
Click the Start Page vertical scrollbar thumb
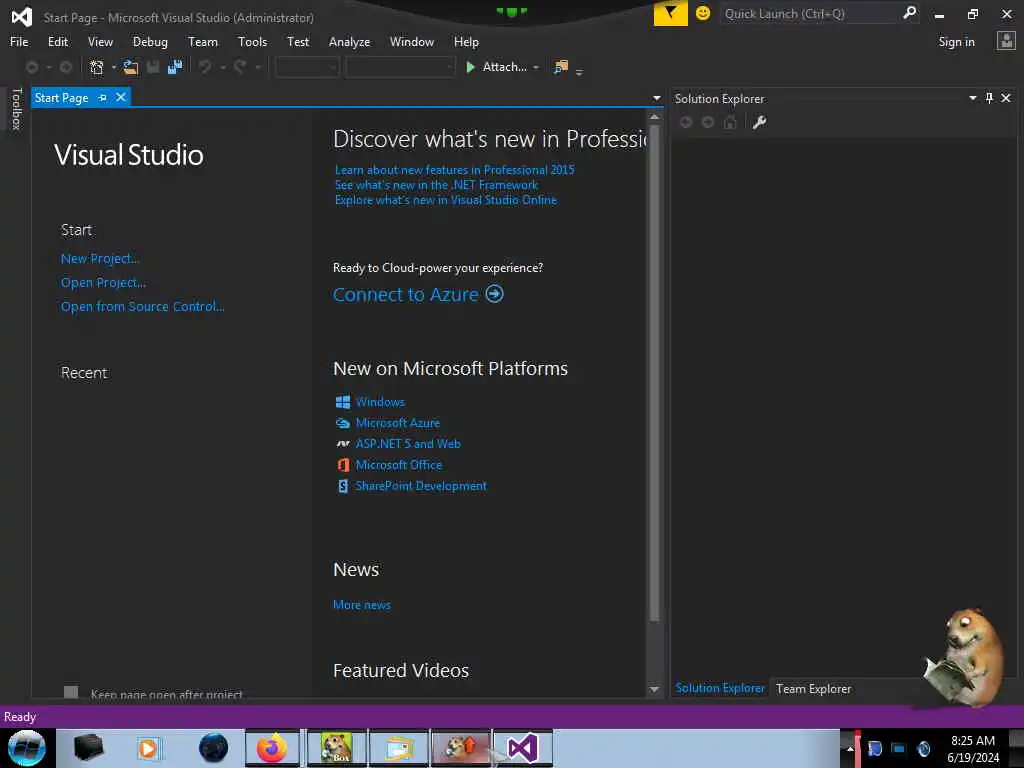pyautogui.click(x=654, y=372)
